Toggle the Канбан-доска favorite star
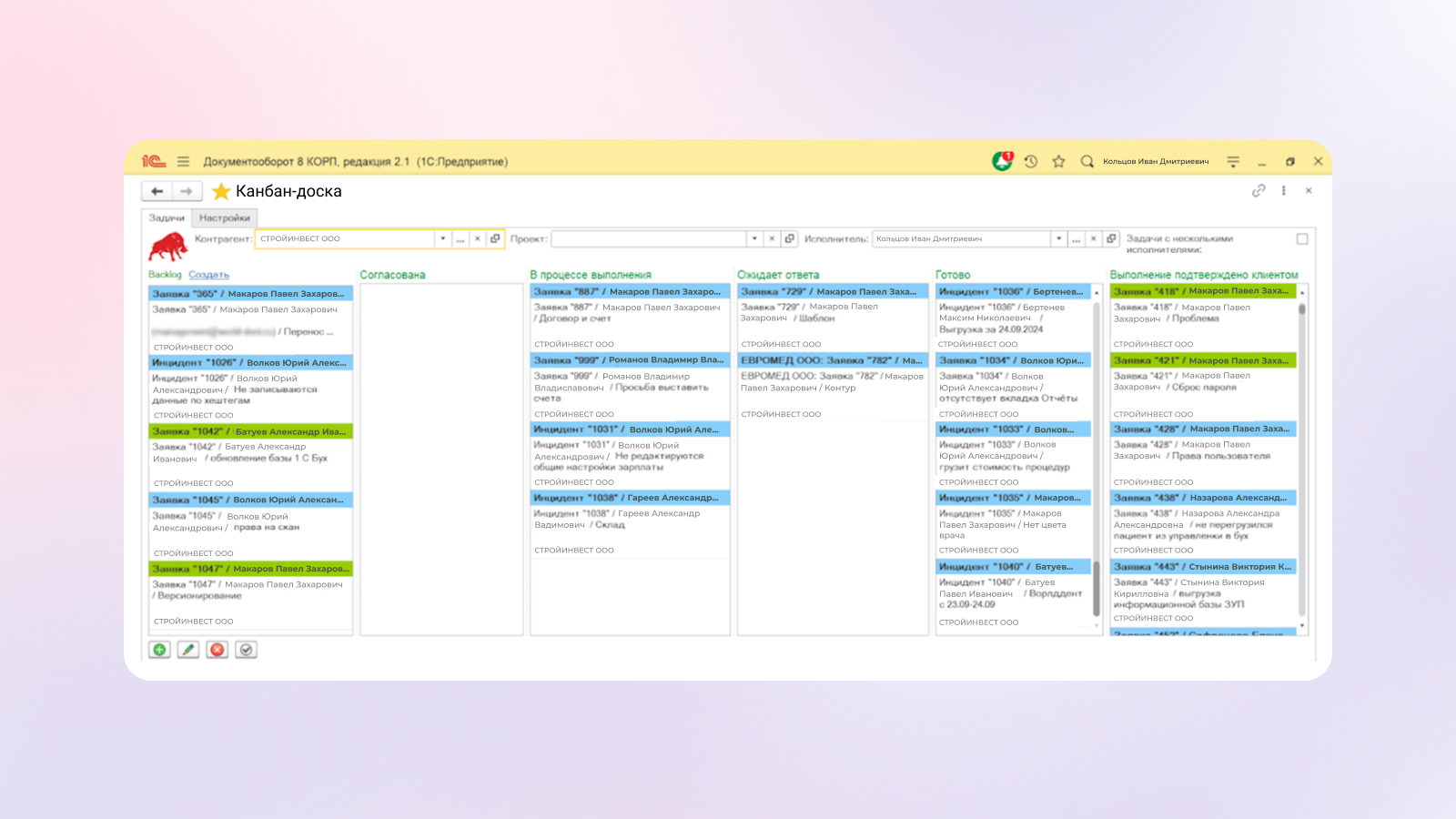1456x819 pixels. pos(221,191)
